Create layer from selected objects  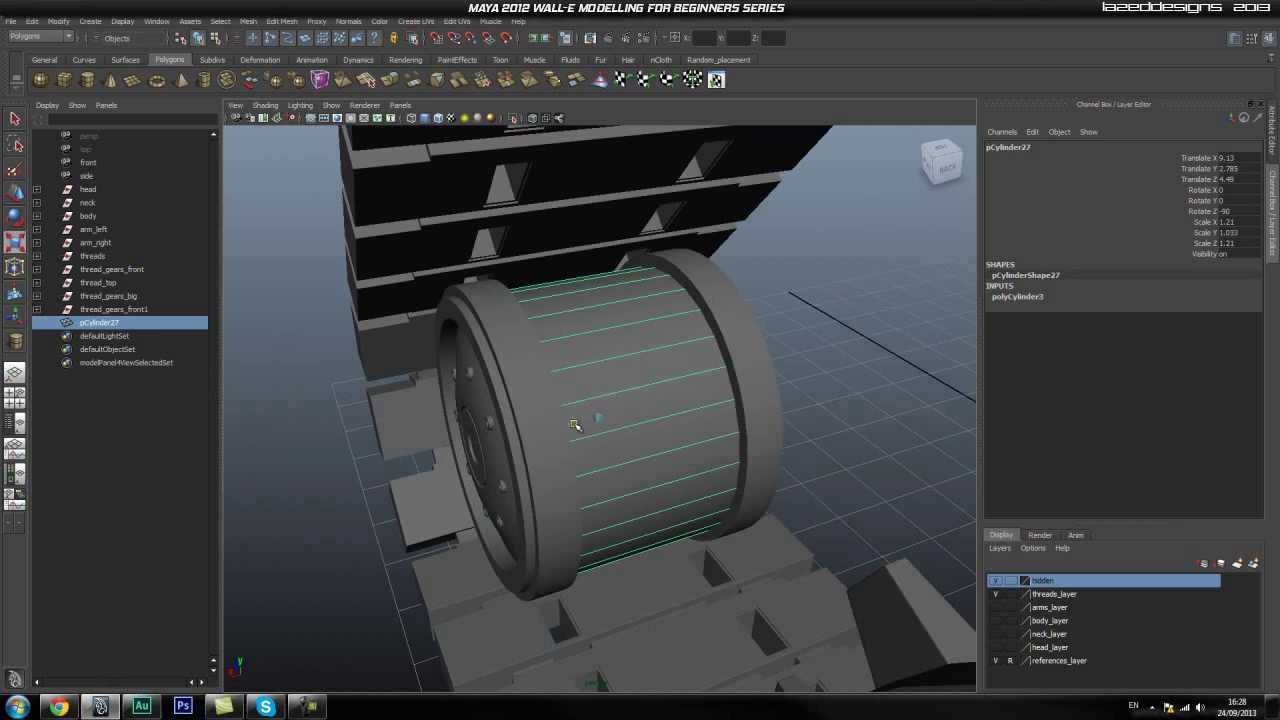(x=1252, y=564)
